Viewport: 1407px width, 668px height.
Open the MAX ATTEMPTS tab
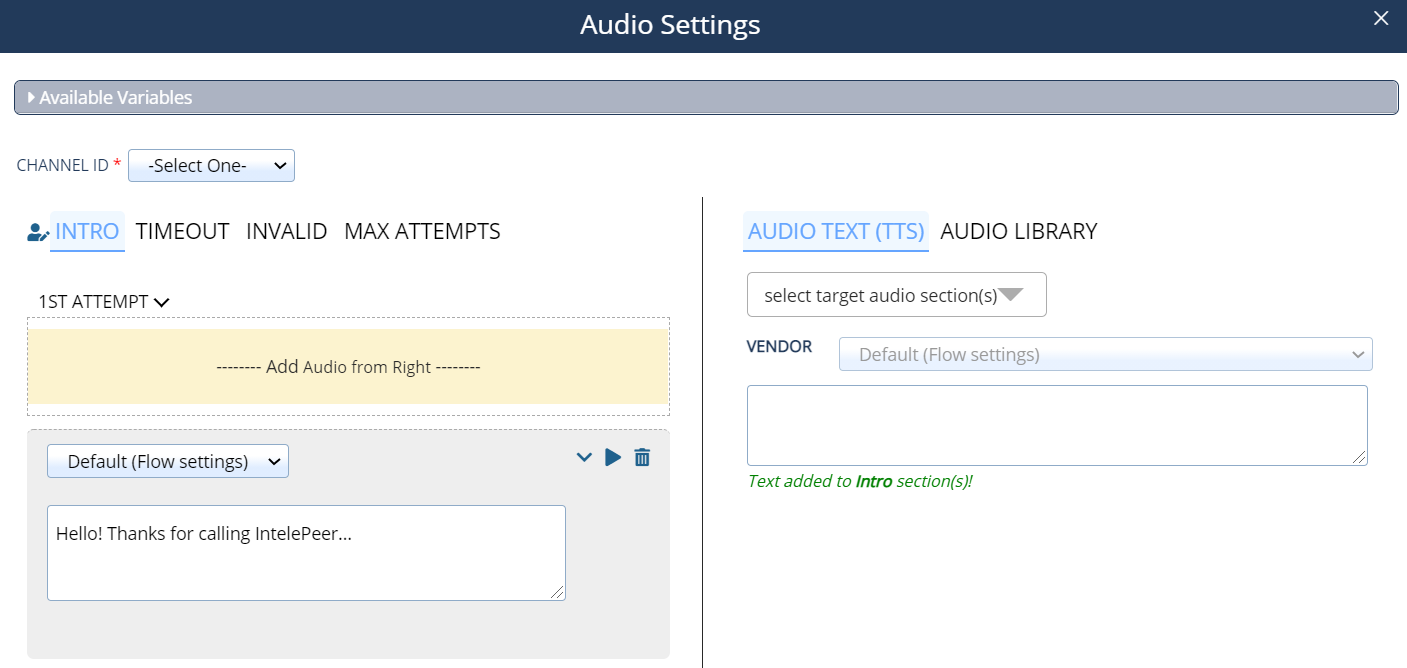[422, 231]
